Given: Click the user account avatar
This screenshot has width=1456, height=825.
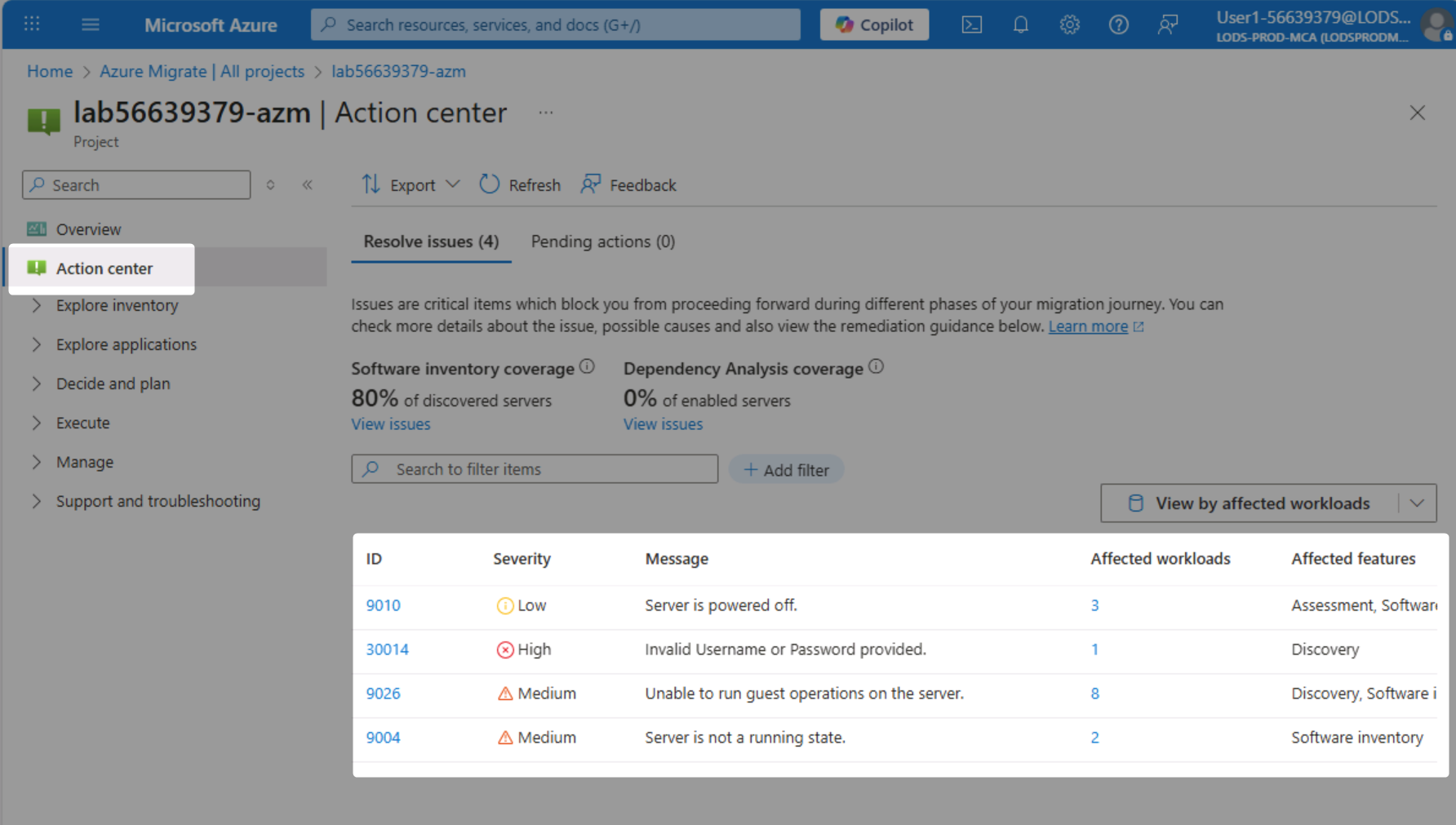Looking at the screenshot, I should pos(1436,24).
